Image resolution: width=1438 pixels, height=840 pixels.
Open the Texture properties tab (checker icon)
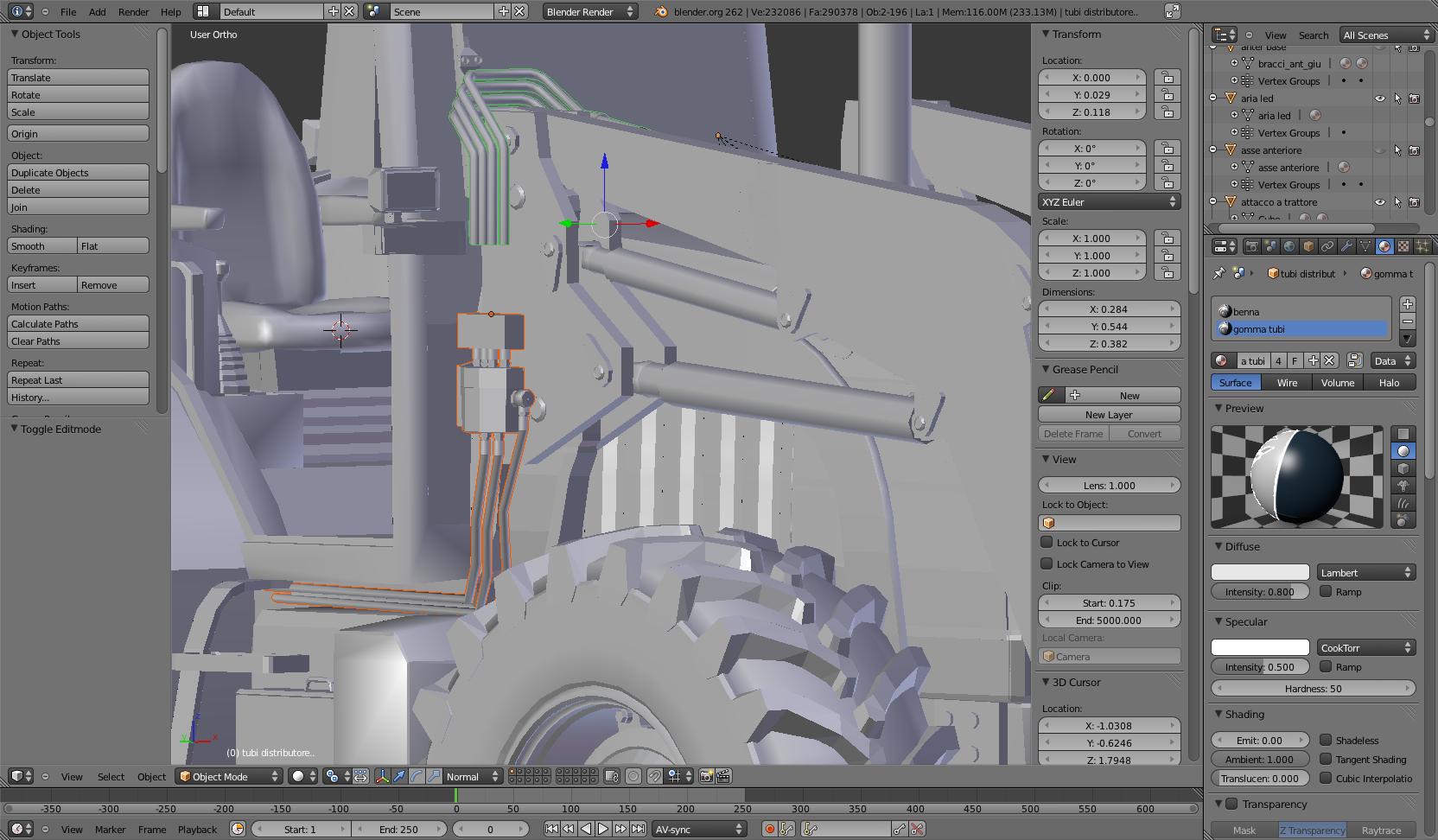(x=1403, y=247)
